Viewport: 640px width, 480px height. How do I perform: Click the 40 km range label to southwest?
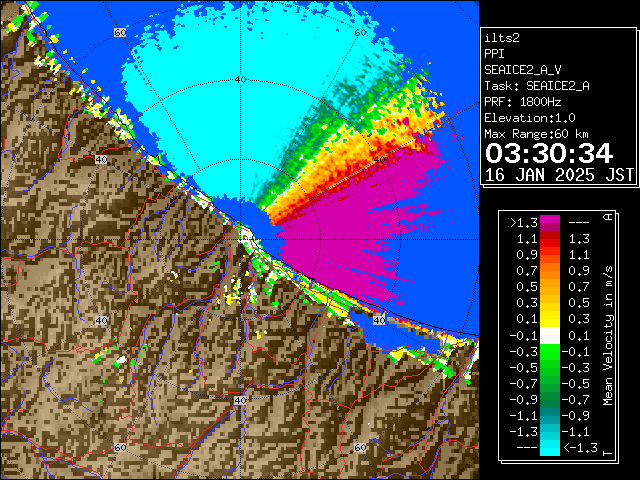click(101, 320)
